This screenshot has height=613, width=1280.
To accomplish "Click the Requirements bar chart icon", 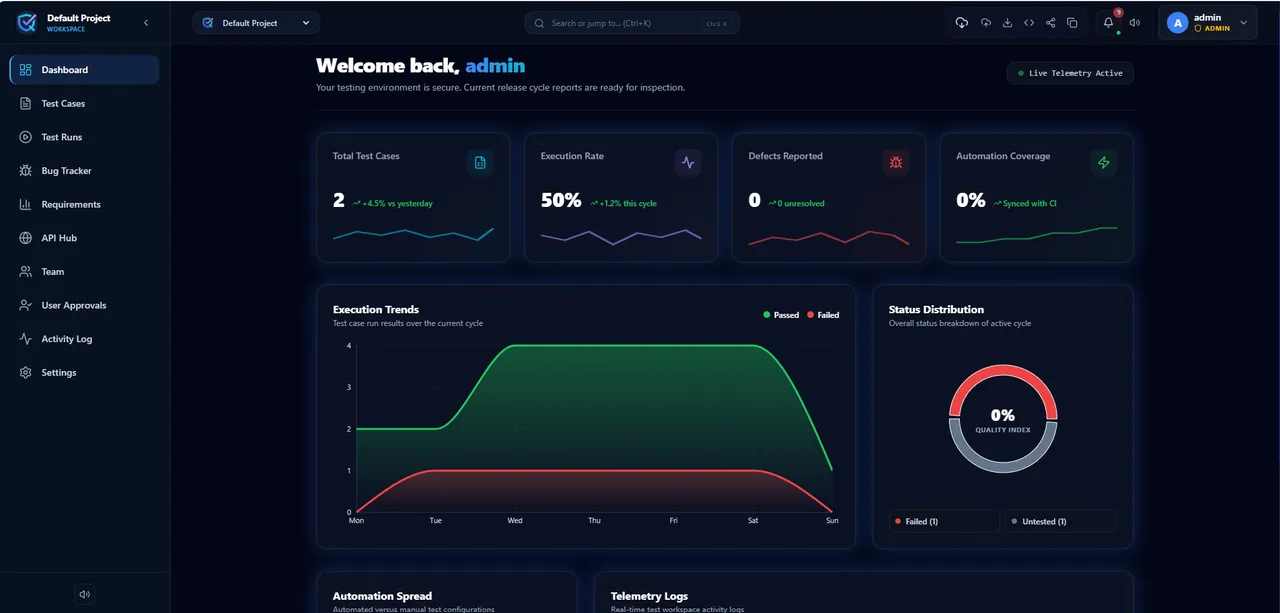I will (26, 204).
